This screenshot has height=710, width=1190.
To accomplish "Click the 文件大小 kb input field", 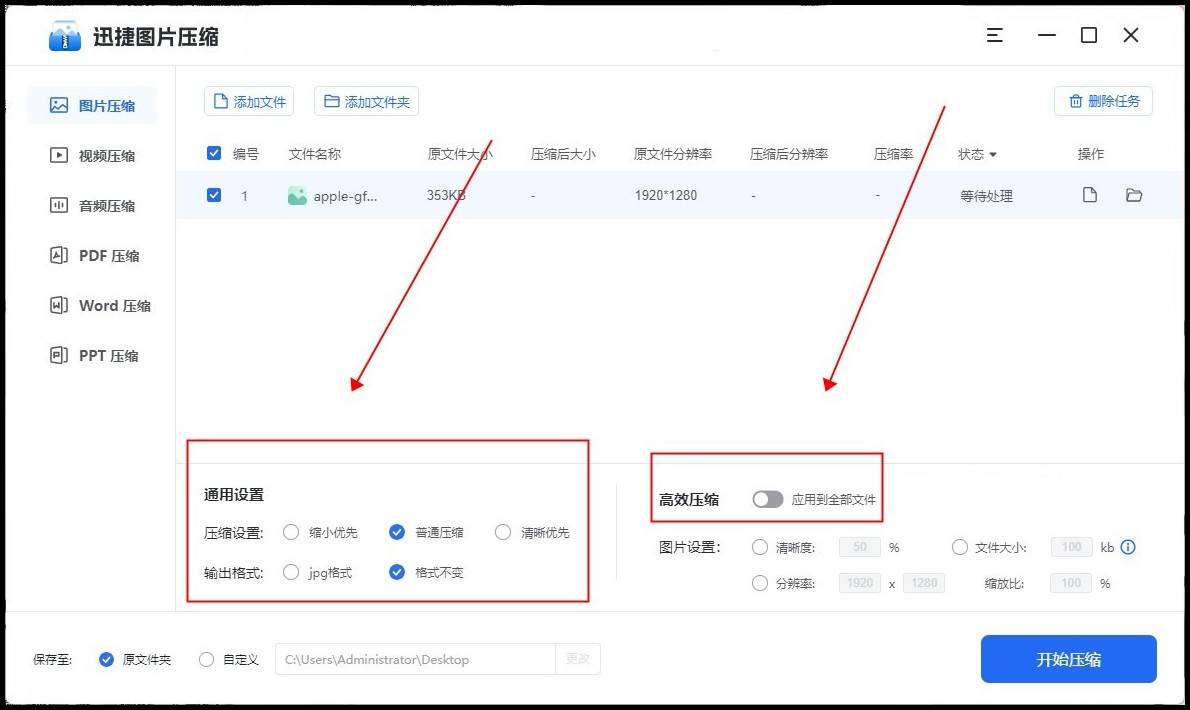I will (1072, 547).
